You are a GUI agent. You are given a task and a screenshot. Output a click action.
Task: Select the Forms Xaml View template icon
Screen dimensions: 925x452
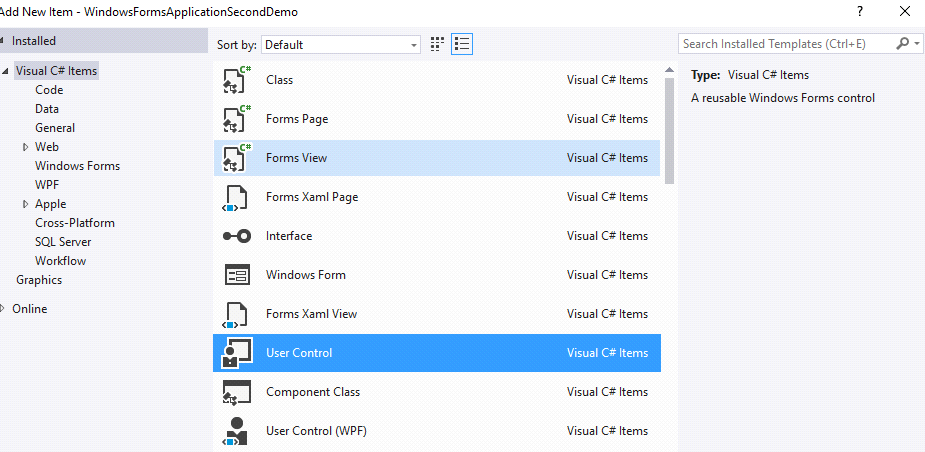[237, 314]
